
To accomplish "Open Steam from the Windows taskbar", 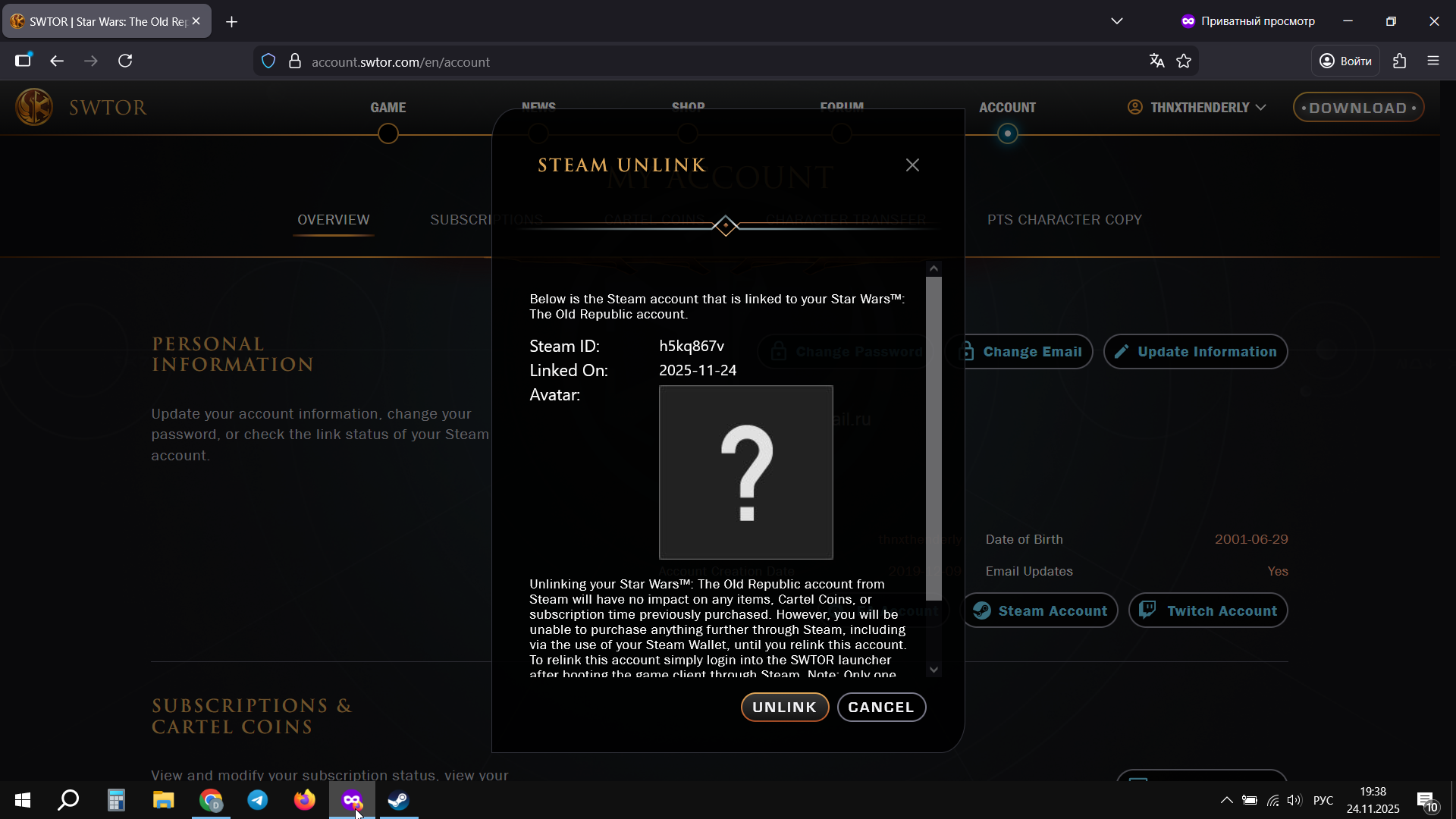I will pyautogui.click(x=399, y=800).
